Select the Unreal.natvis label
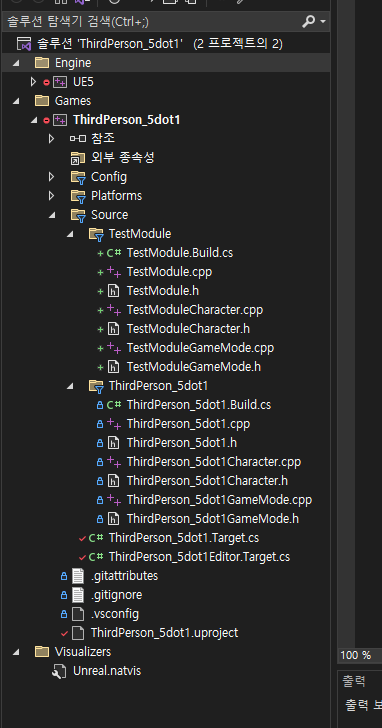This screenshot has width=382, height=728. pyautogui.click(x=107, y=671)
